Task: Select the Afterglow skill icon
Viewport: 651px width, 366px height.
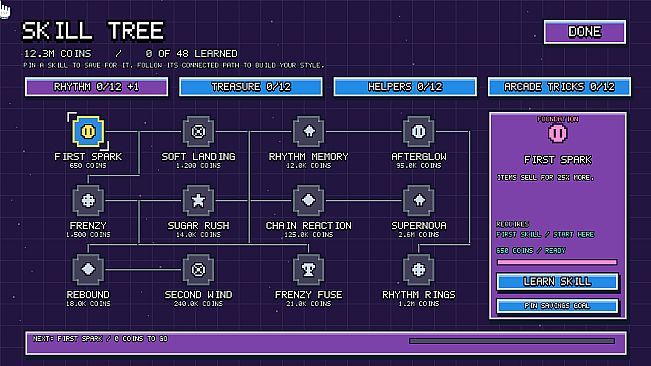Action: (418, 132)
